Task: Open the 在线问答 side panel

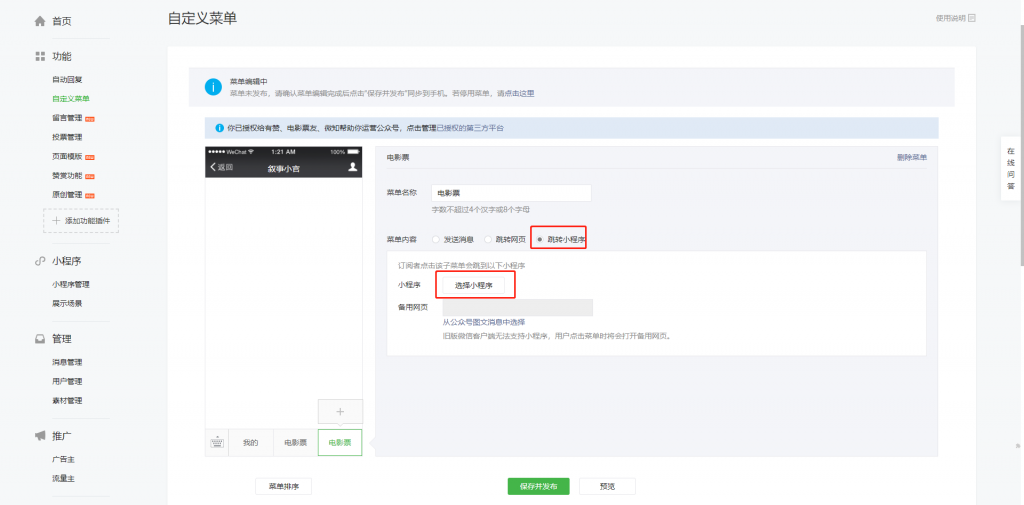Action: (x=1010, y=169)
